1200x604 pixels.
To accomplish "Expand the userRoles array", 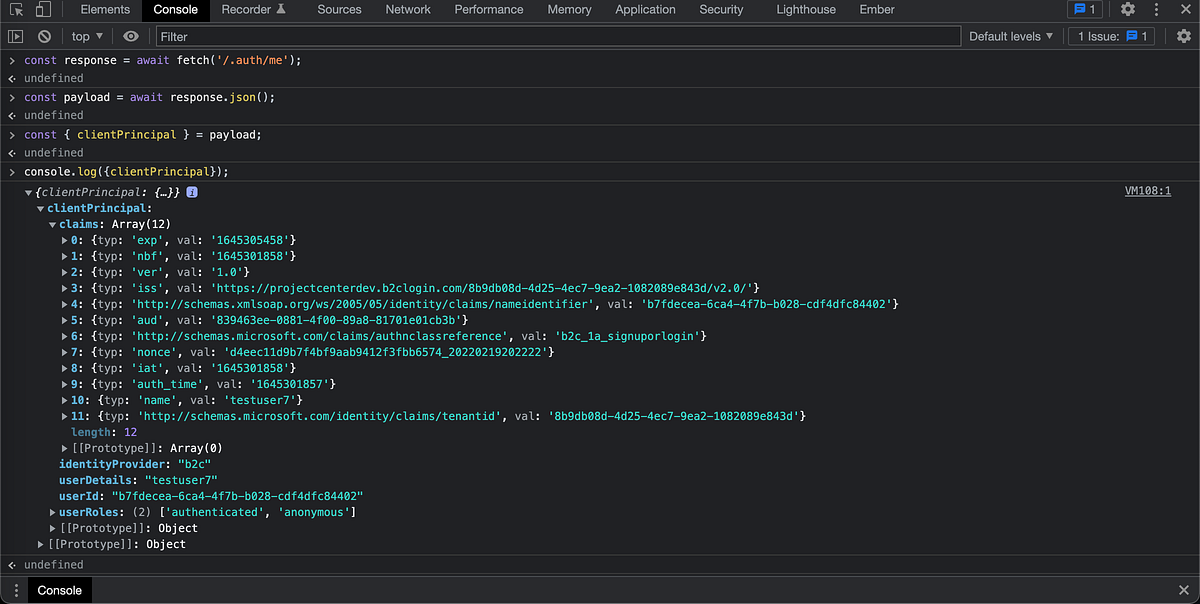I will pyautogui.click(x=52, y=511).
